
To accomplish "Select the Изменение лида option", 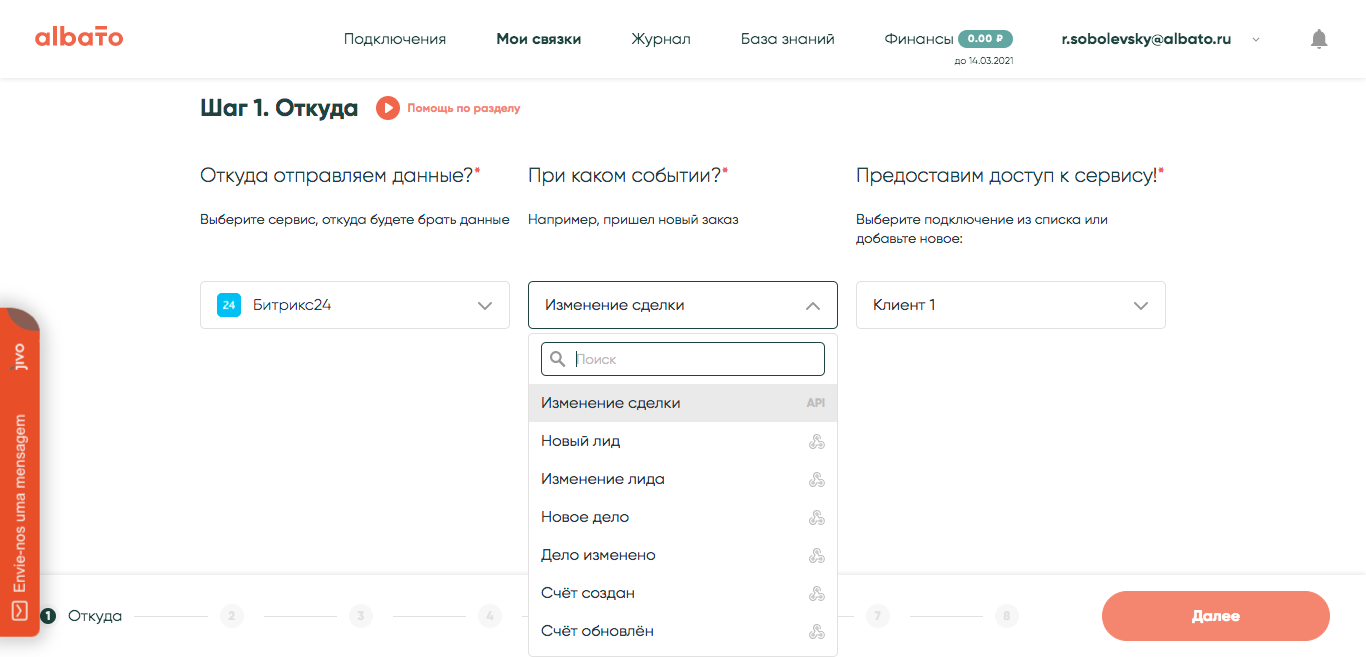I will (x=603, y=479).
